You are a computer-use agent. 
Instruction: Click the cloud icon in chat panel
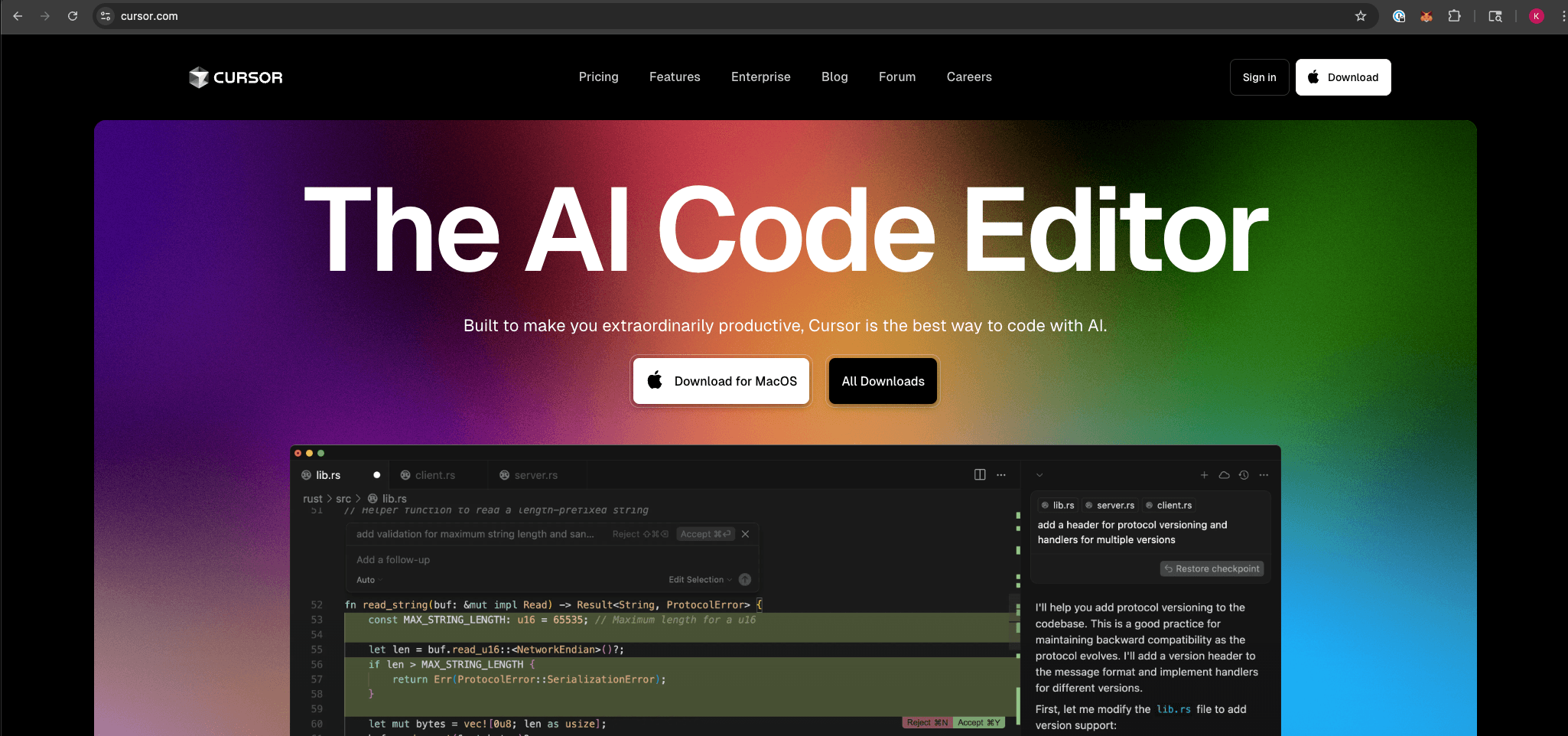[1224, 475]
